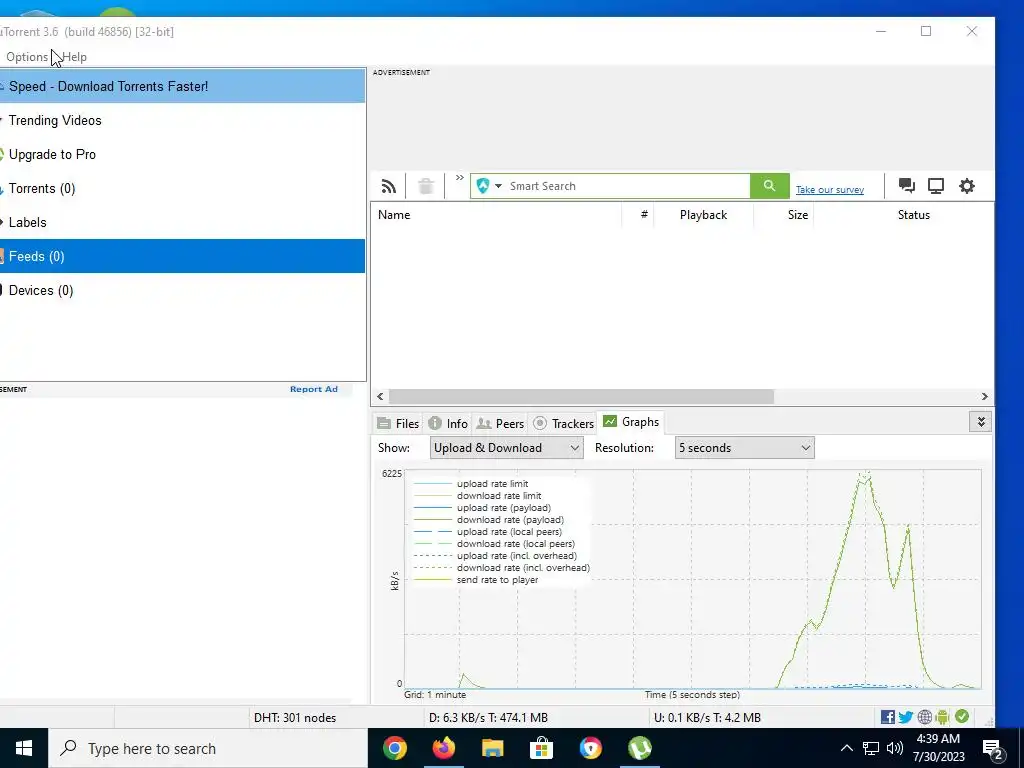Collapse detail pane with double-chevron button
This screenshot has height=768, width=1024.
(981, 422)
